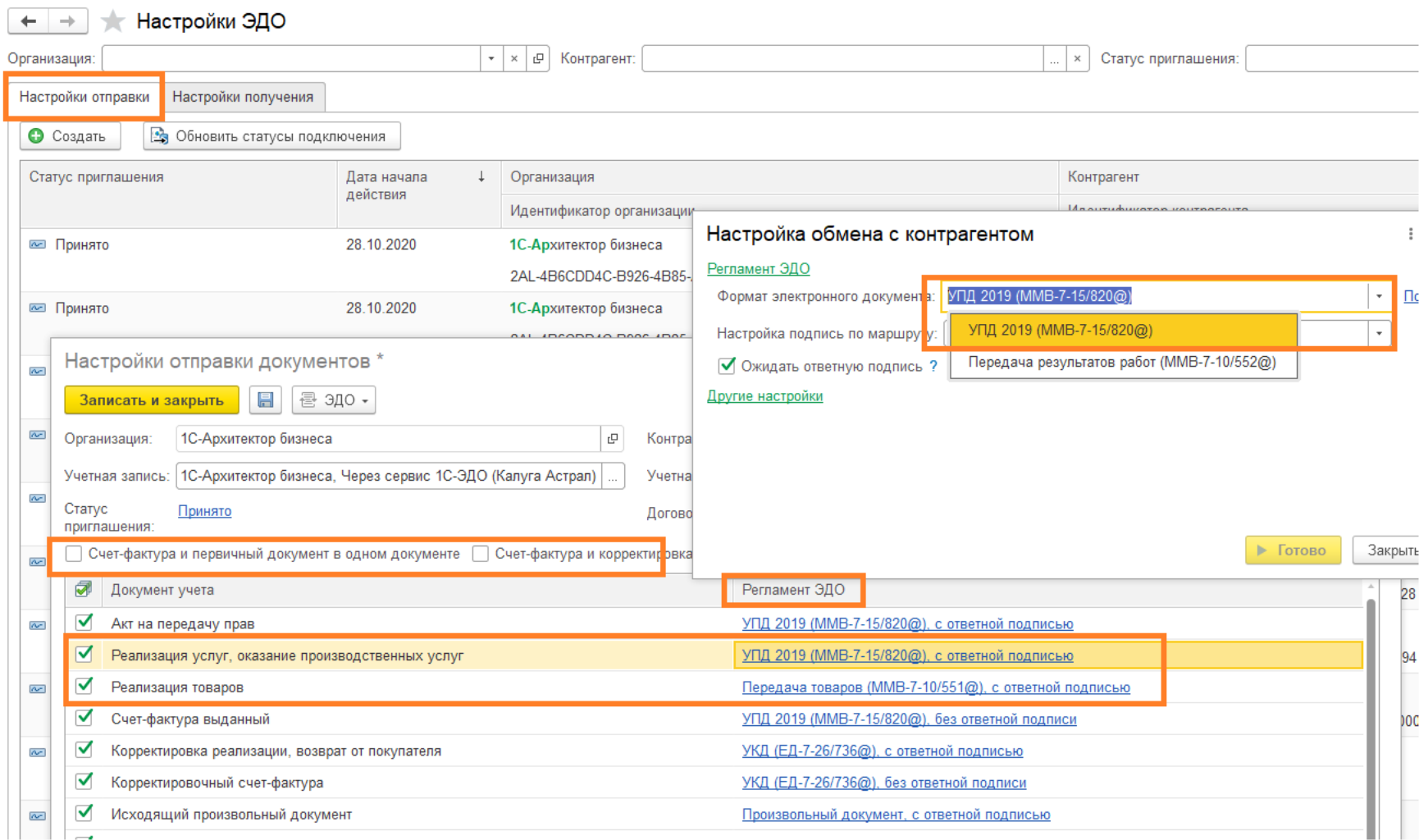Select Передача результатов работ format option
This screenshot has width=1419, height=840.
[x=1121, y=363]
